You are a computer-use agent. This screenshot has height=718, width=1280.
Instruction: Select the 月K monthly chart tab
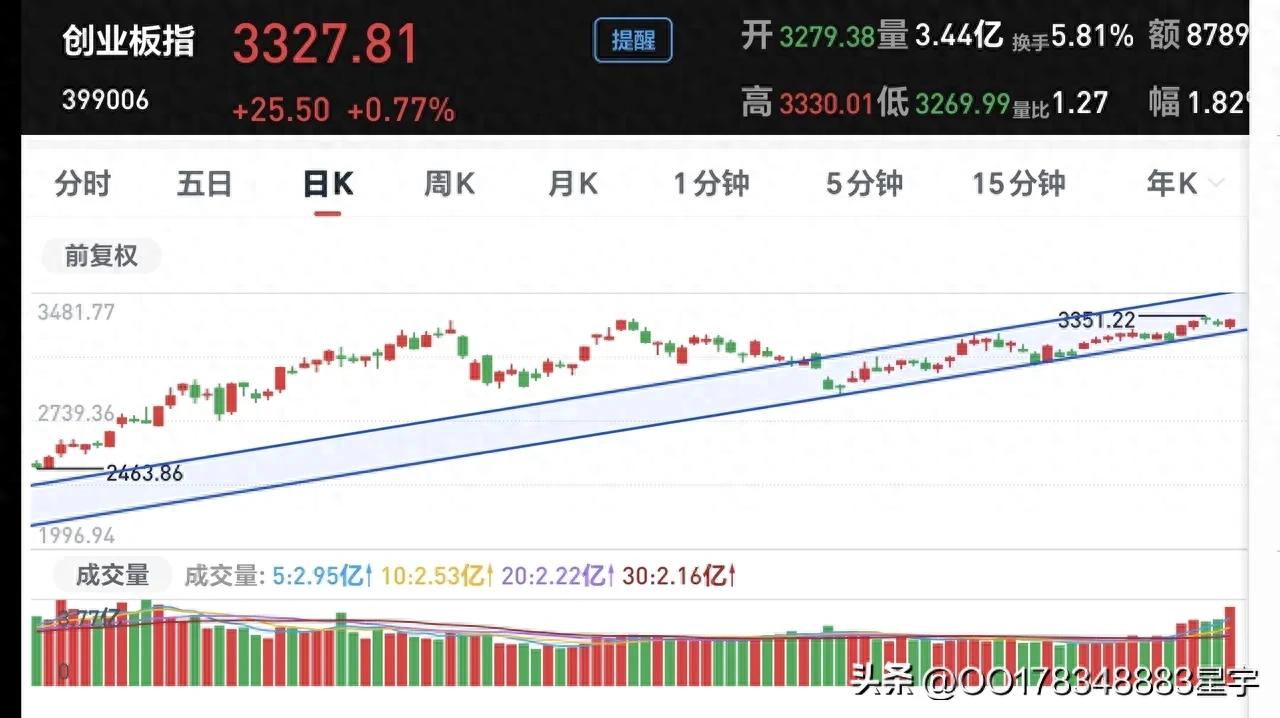click(572, 184)
